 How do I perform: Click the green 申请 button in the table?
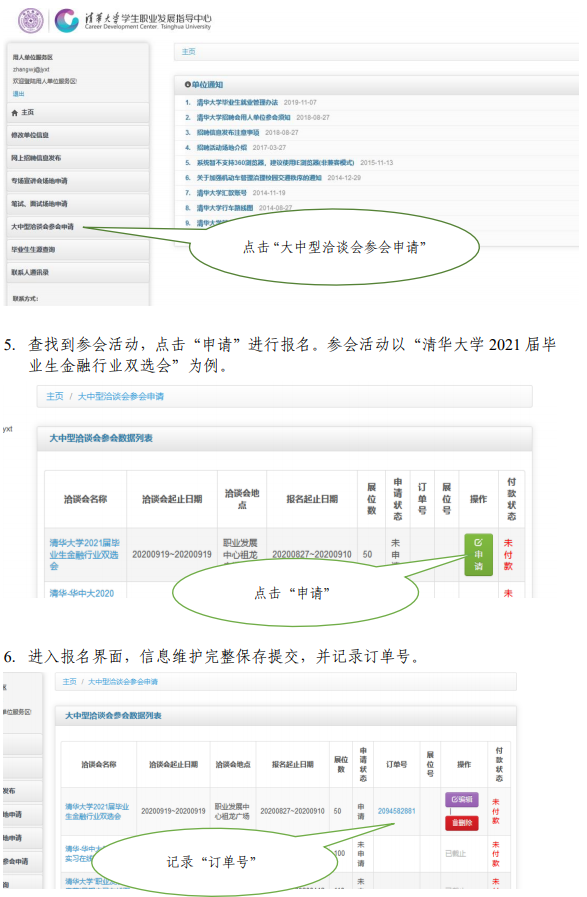(x=478, y=554)
